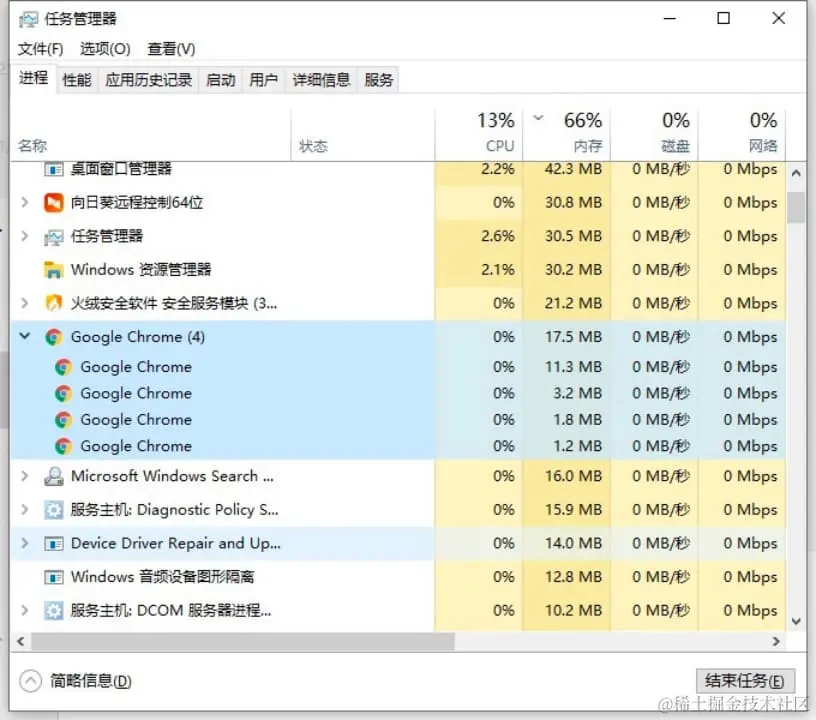The image size is (816, 720).
Task: Expand the Diagnostic Policy service host
Action: pyautogui.click(x=24, y=509)
